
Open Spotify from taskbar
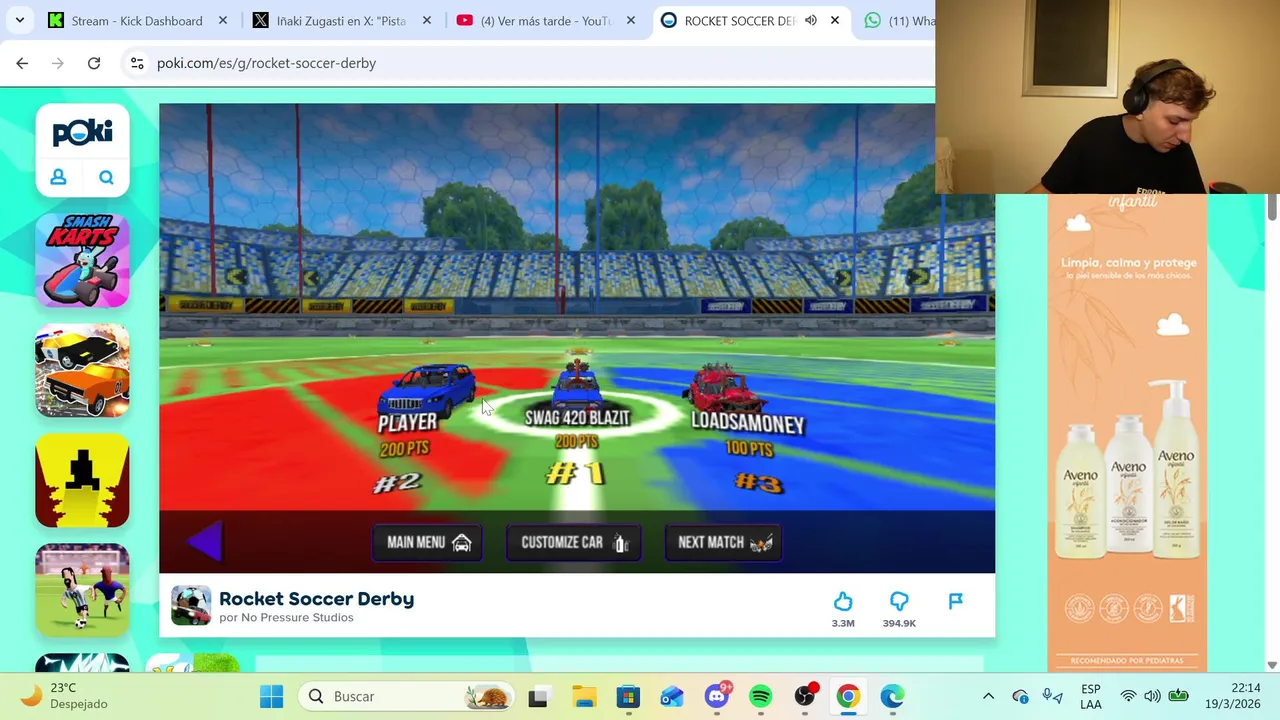760,696
